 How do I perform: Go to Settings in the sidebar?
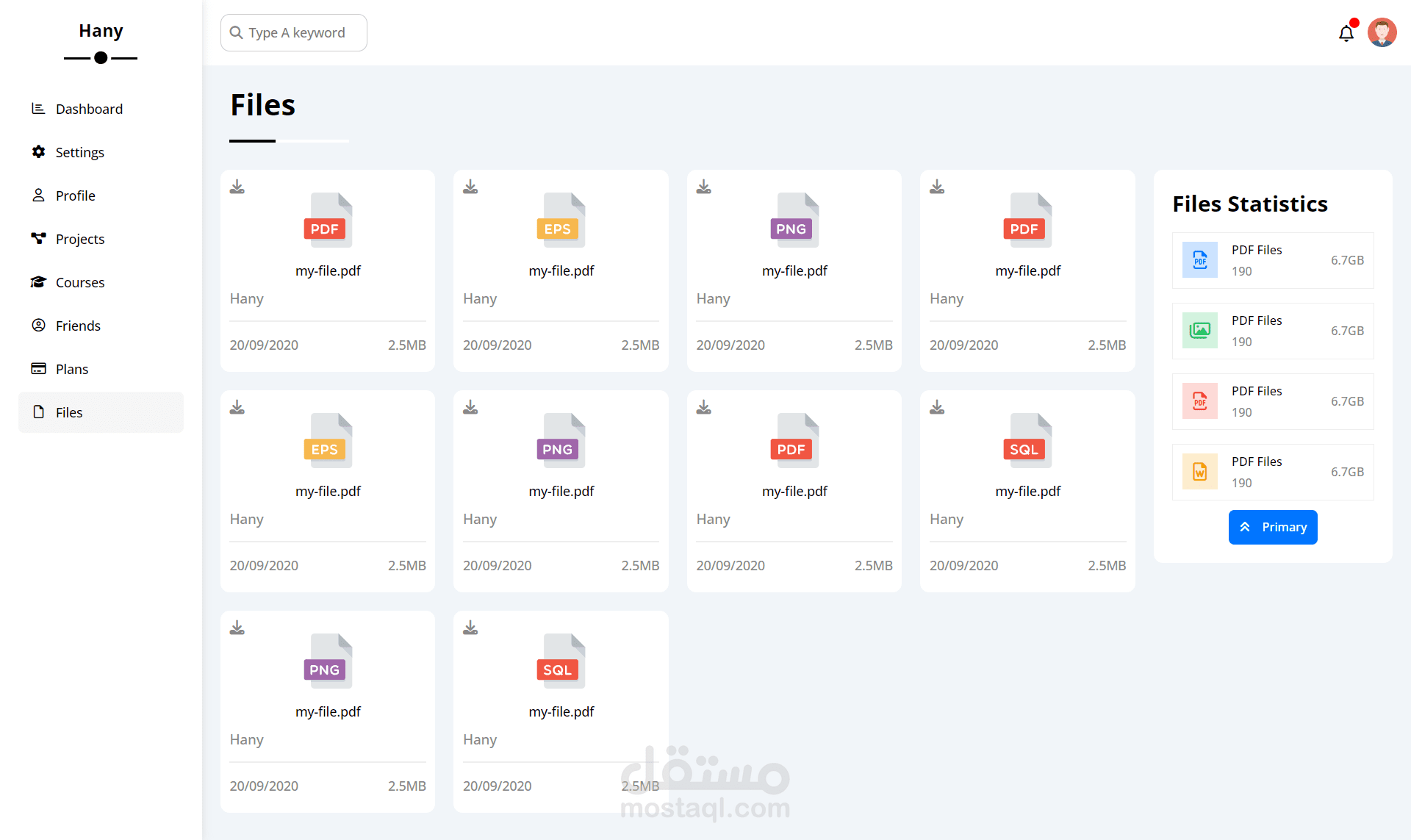pyautogui.click(x=79, y=152)
